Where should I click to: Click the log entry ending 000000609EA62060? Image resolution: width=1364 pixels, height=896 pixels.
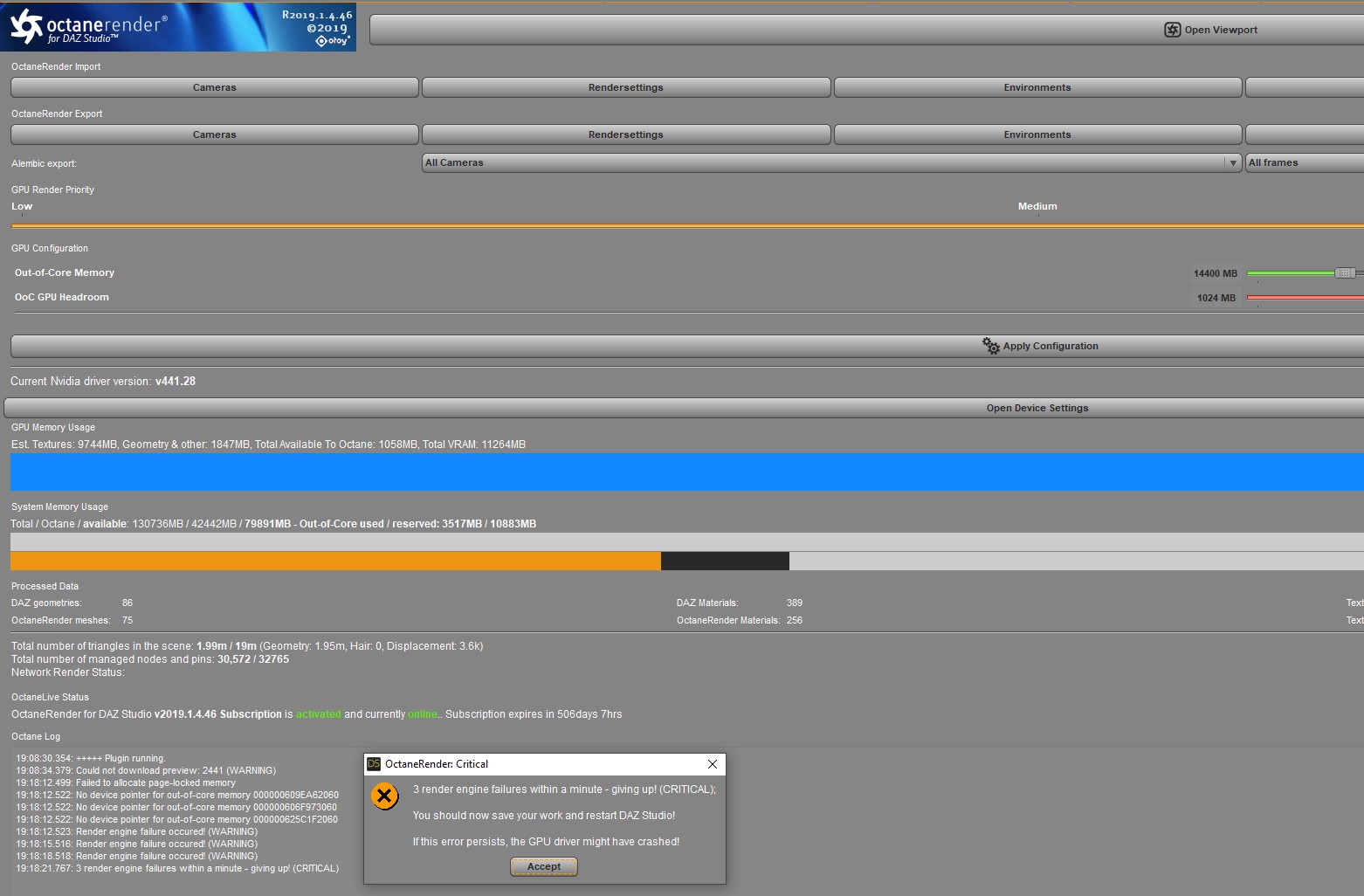[x=177, y=795]
